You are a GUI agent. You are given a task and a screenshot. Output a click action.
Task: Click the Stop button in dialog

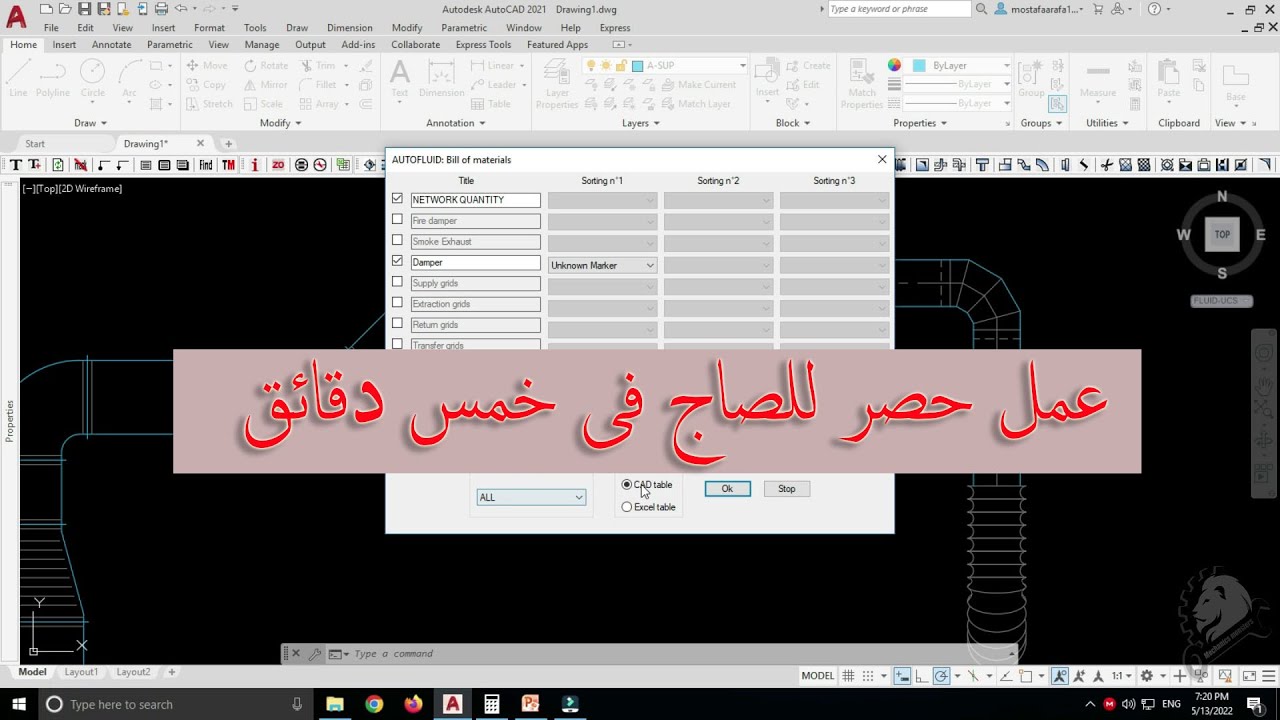pos(787,489)
